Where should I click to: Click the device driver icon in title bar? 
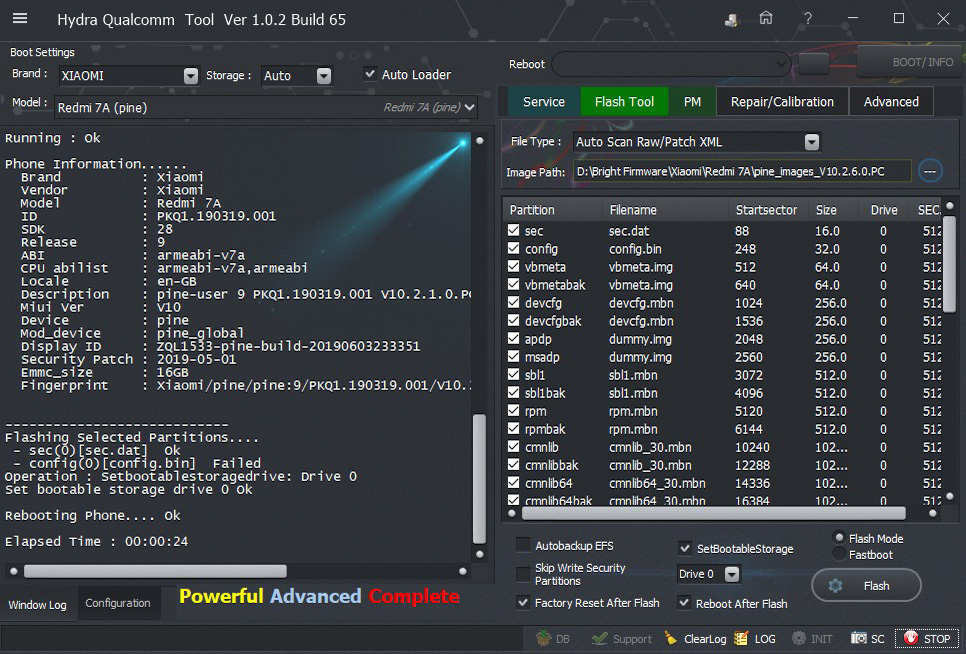pyautogui.click(x=731, y=19)
